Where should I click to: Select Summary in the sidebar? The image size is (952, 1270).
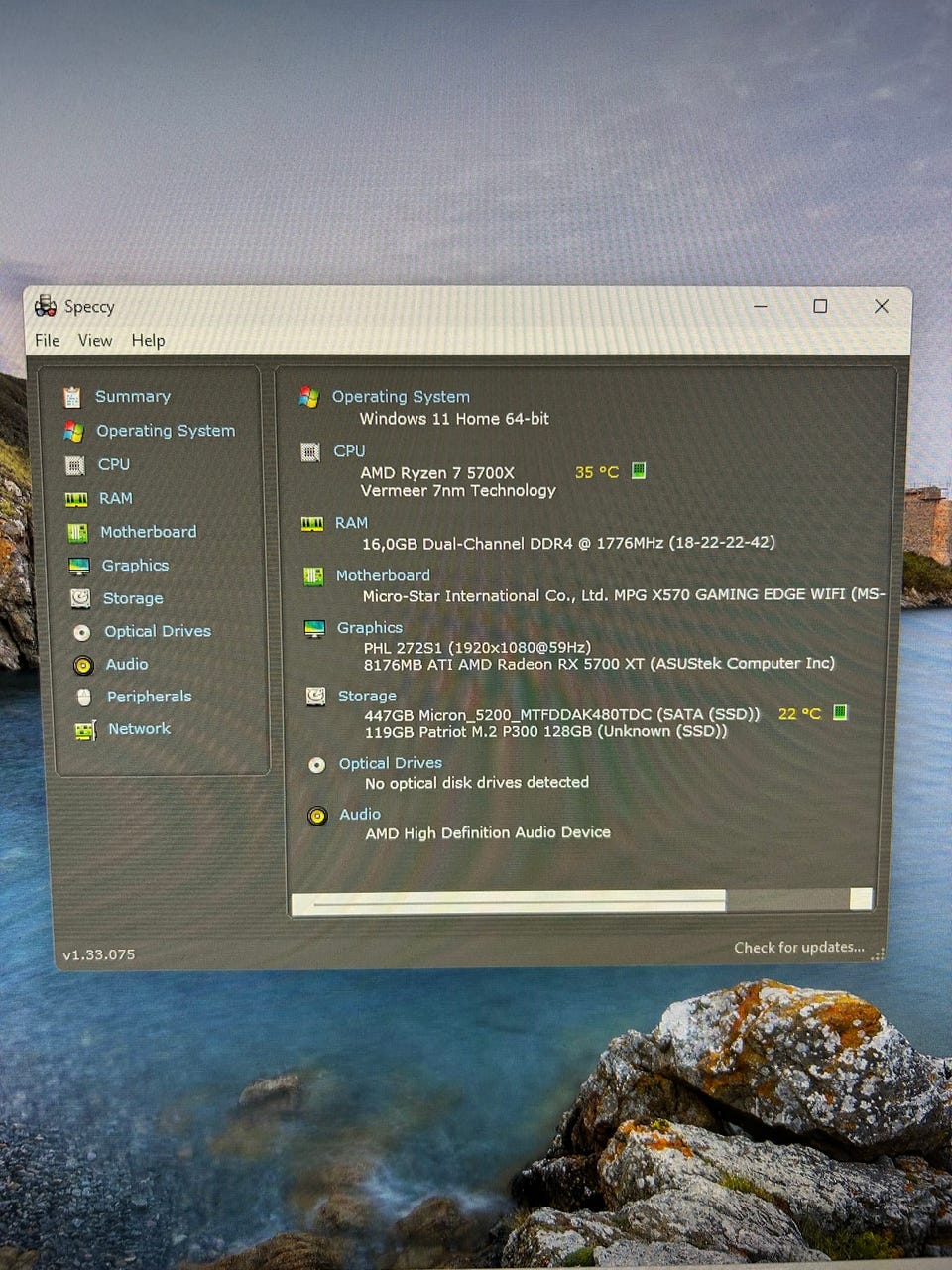133,396
